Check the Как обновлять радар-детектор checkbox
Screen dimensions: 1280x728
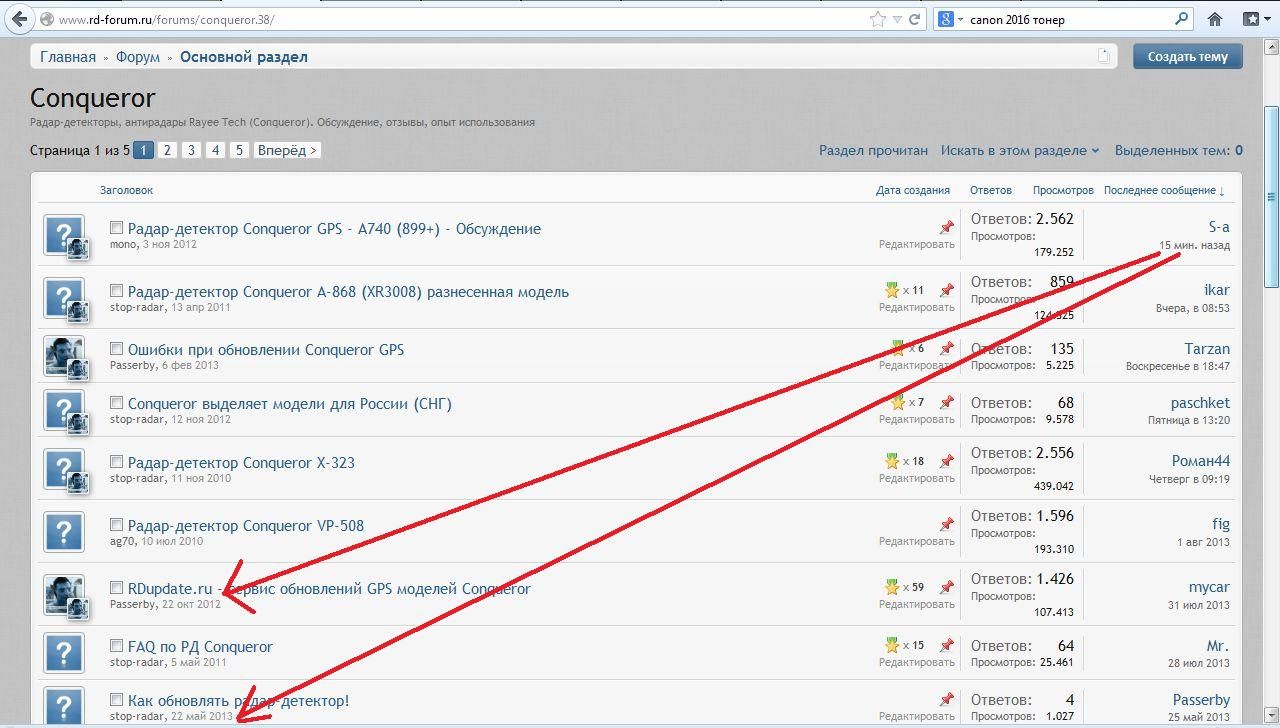click(x=117, y=700)
